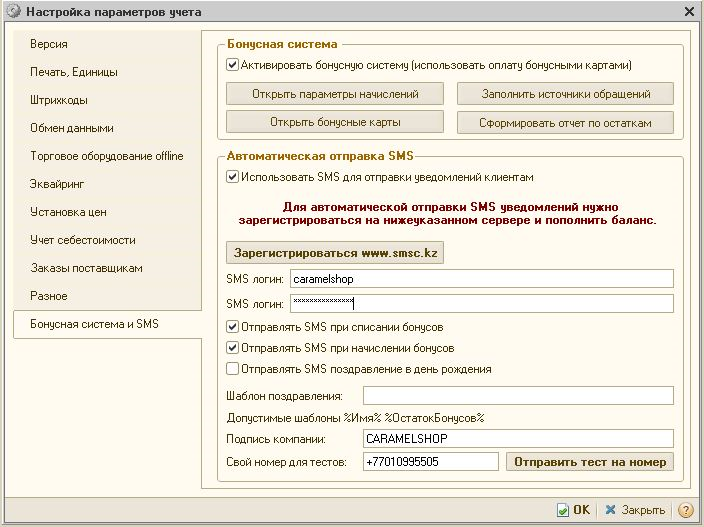
Task: Toggle Использовать SMS для отправки уведомлений checkbox
Action: [x=232, y=176]
